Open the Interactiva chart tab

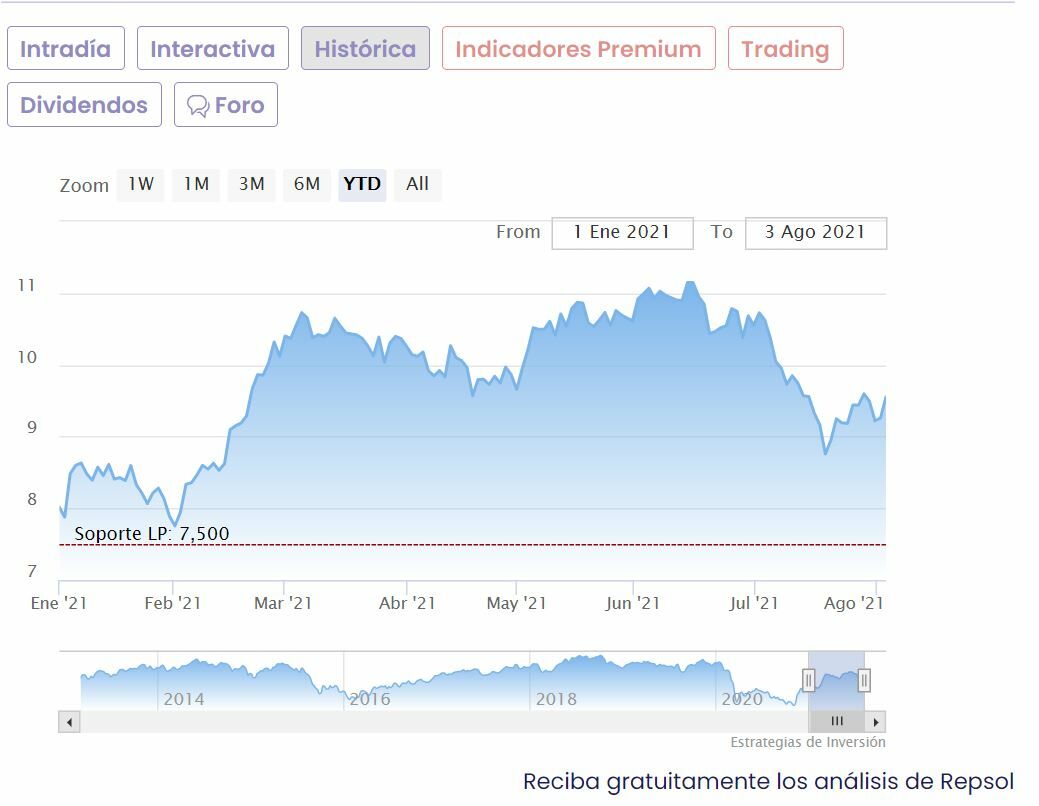[x=212, y=49]
